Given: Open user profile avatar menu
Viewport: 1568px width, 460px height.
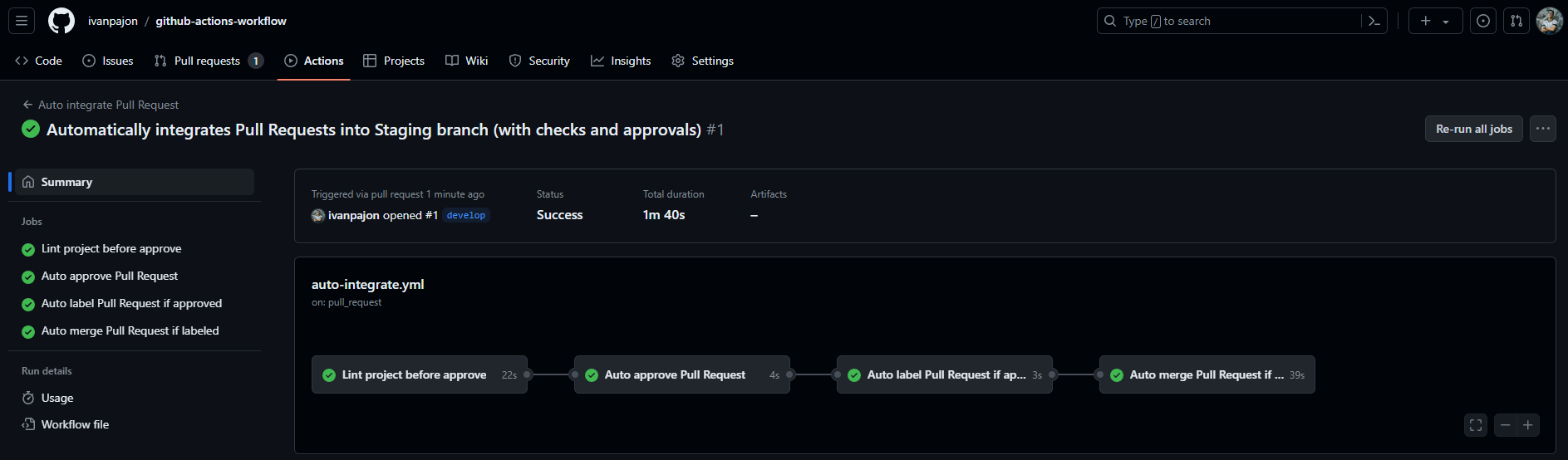Looking at the screenshot, I should pos(1550,21).
